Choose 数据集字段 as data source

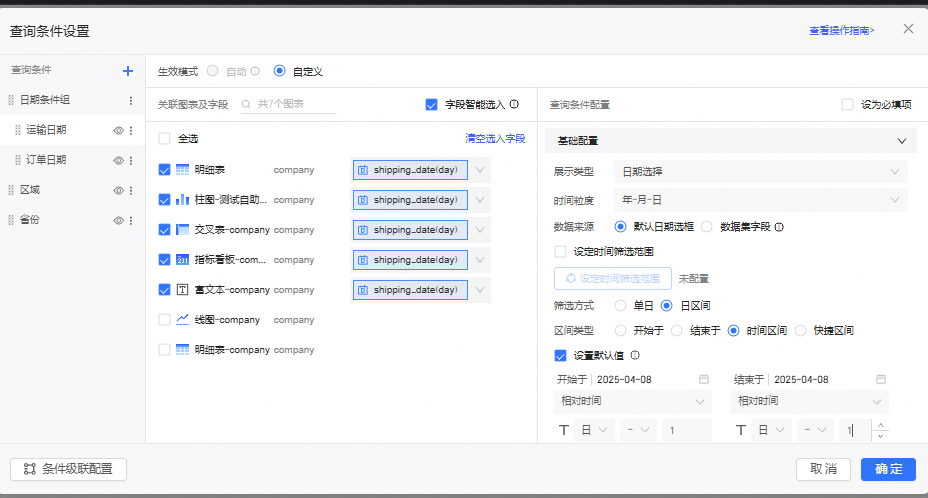(x=707, y=227)
